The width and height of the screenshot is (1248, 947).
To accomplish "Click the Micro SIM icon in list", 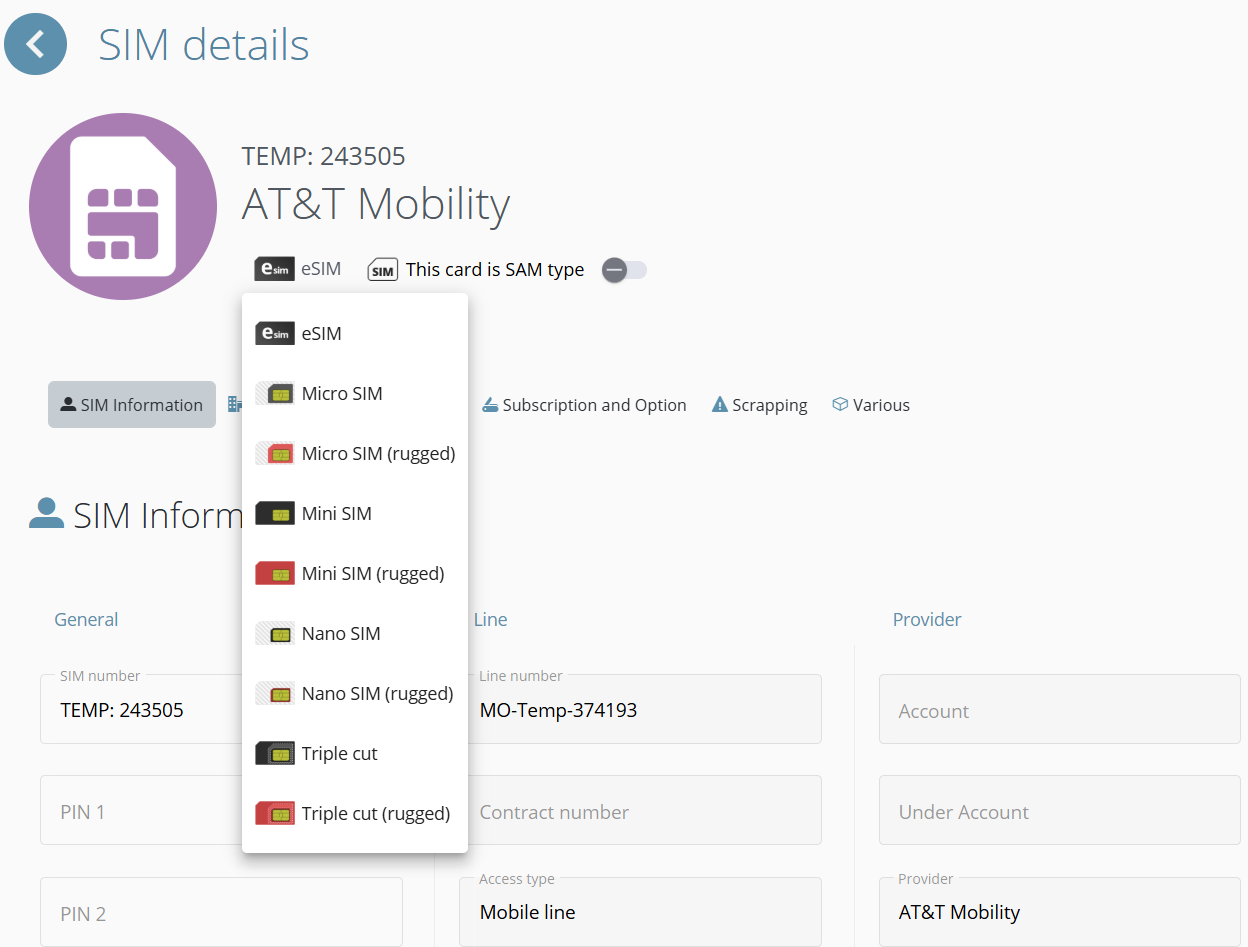I will pyautogui.click(x=274, y=394).
